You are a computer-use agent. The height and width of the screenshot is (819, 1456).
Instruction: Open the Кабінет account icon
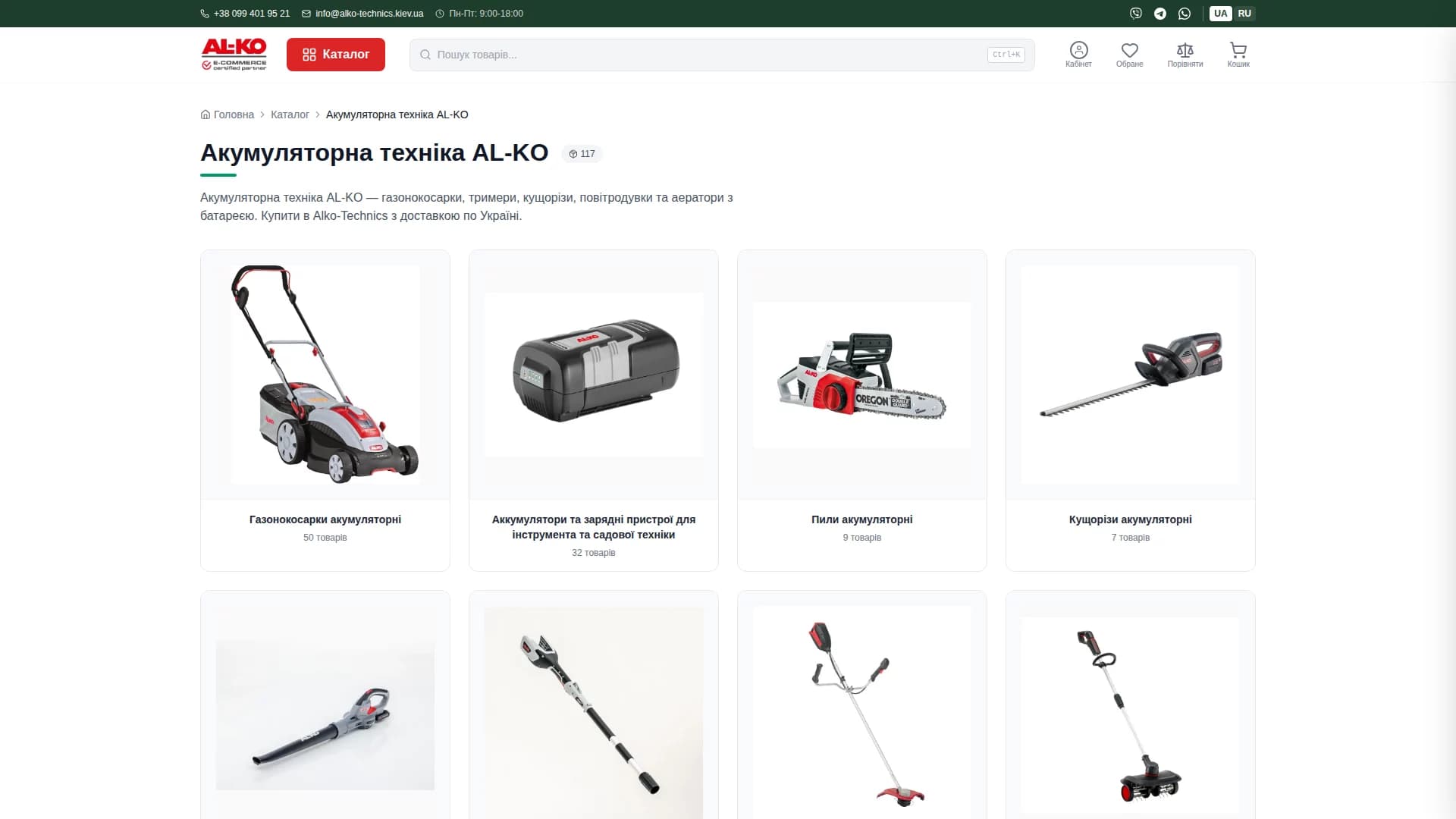point(1078,55)
